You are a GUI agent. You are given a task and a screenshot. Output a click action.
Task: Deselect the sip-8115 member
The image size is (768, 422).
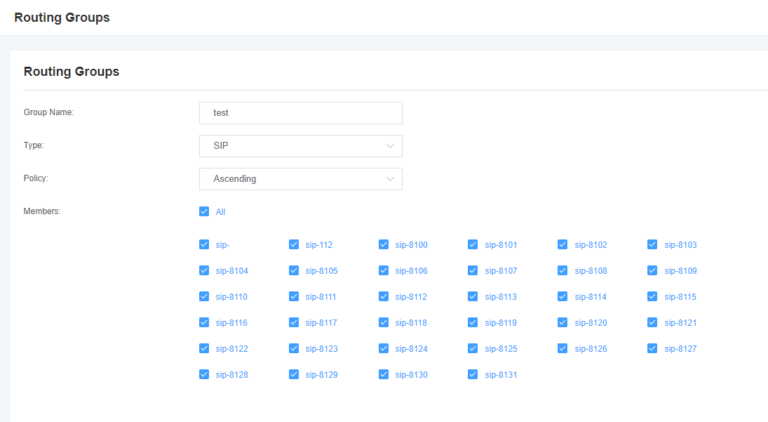[x=652, y=296]
